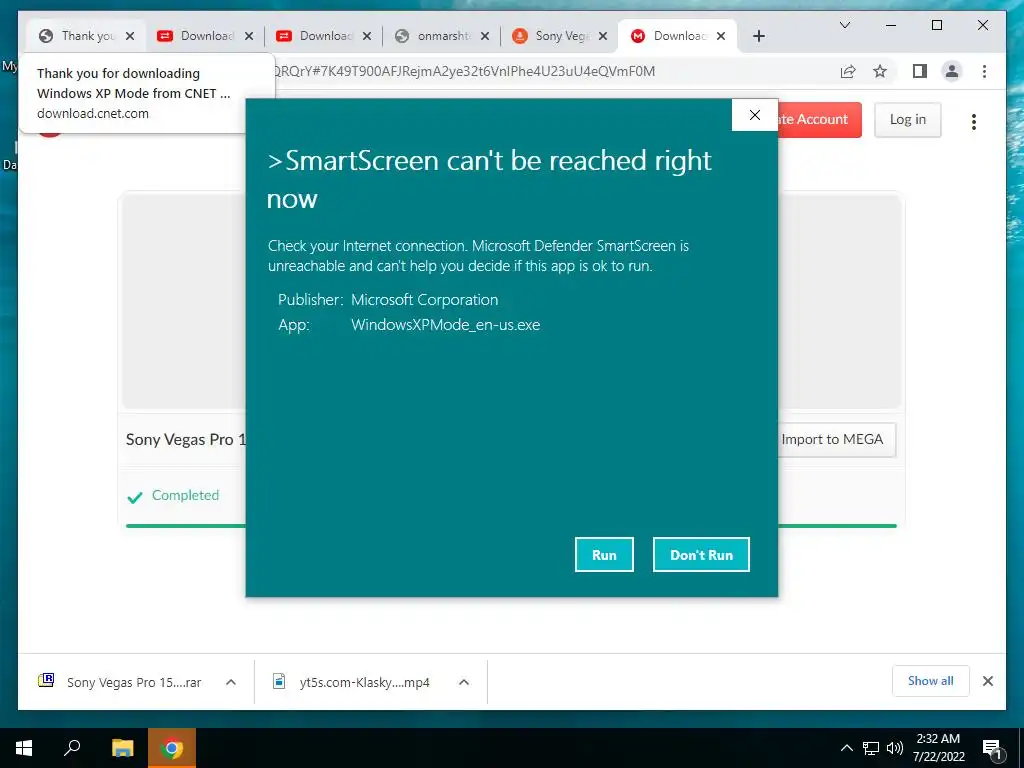Close the onmarsht tab
1024x768 pixels.
click(485, 36)
